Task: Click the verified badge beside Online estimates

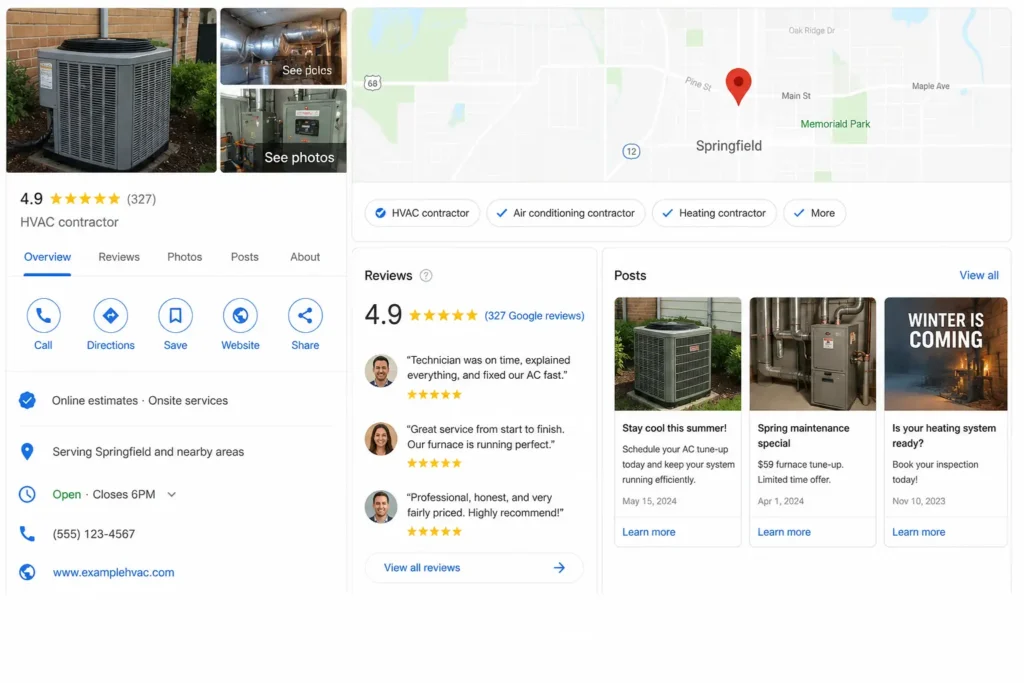Action: tap(27, 400)
